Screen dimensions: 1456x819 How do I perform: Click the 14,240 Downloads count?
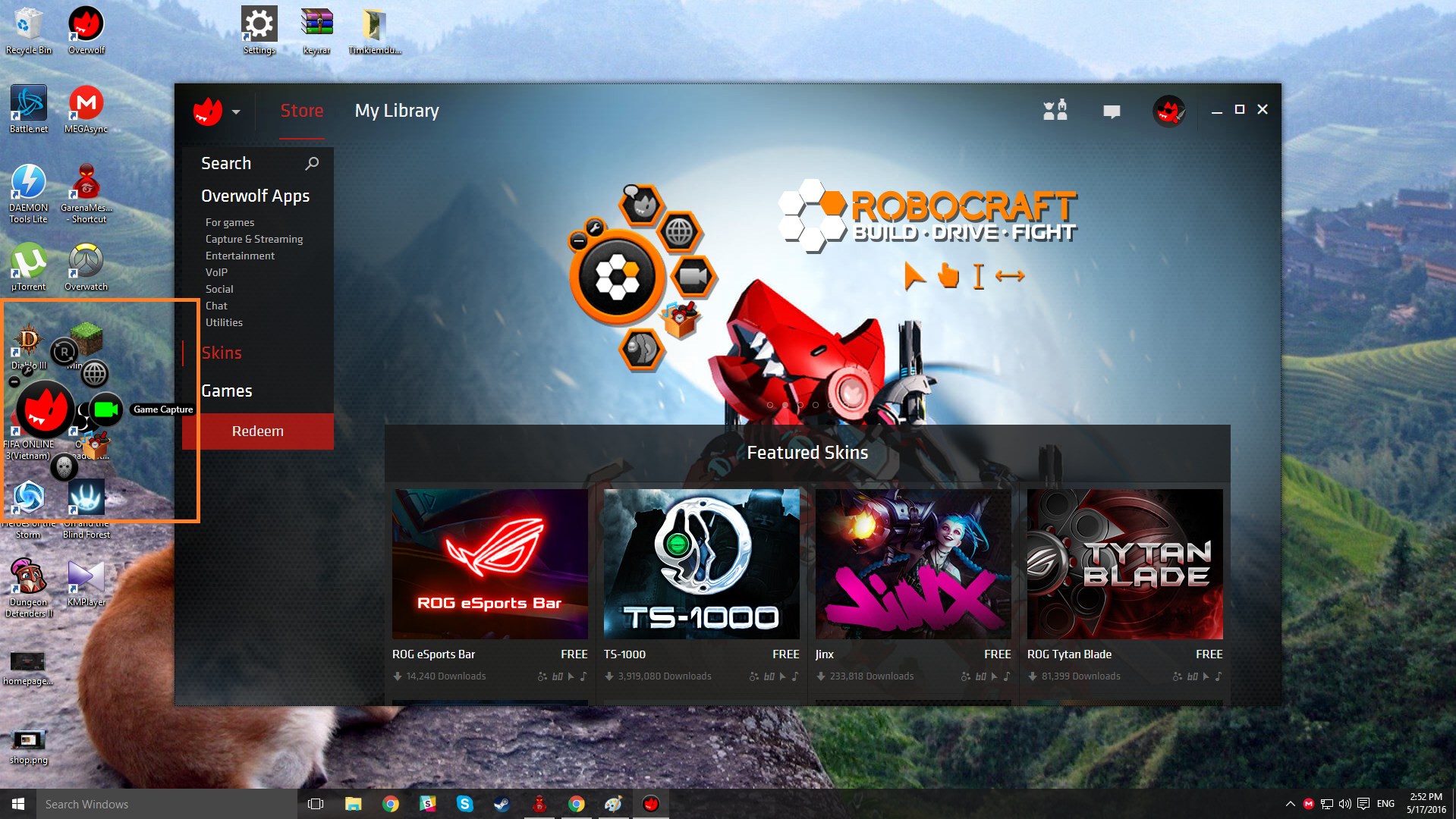pos(445,676)
